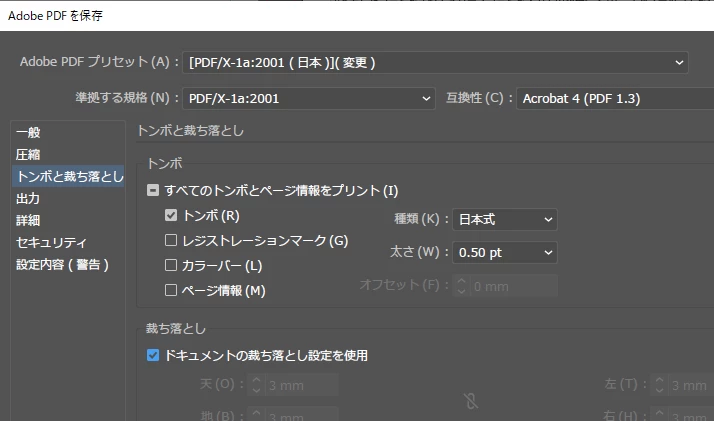Toggle すべてのトンボとページ情報をプリント checkbox
The image size is (714, 421).
pos(153,190)
